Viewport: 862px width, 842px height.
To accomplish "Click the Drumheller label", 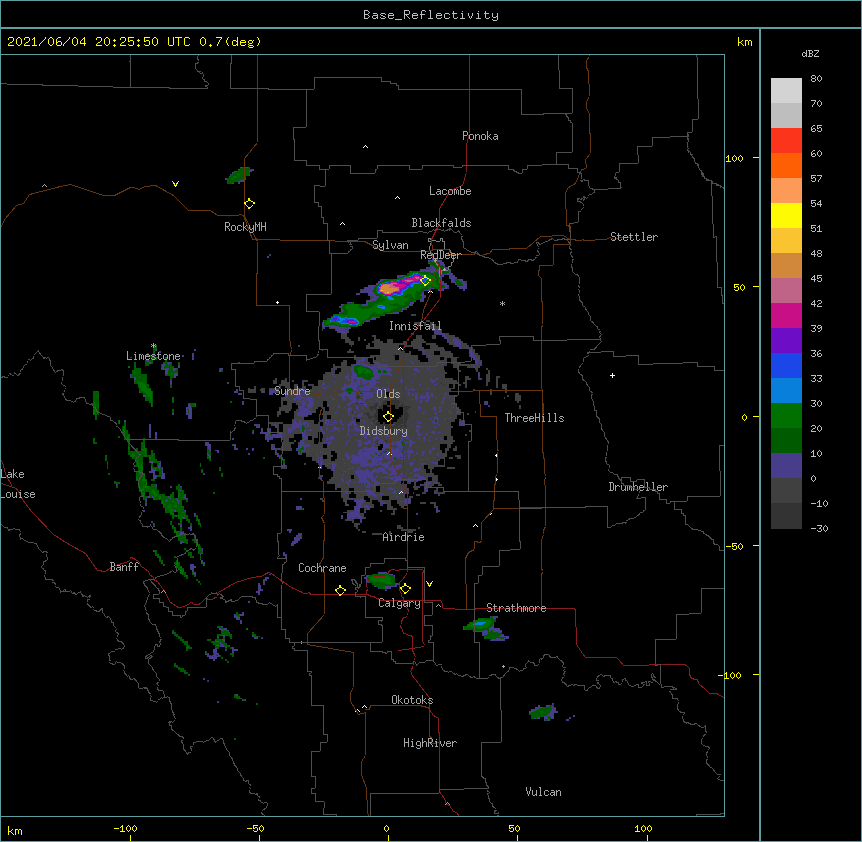I will click(x=638, y=487).
